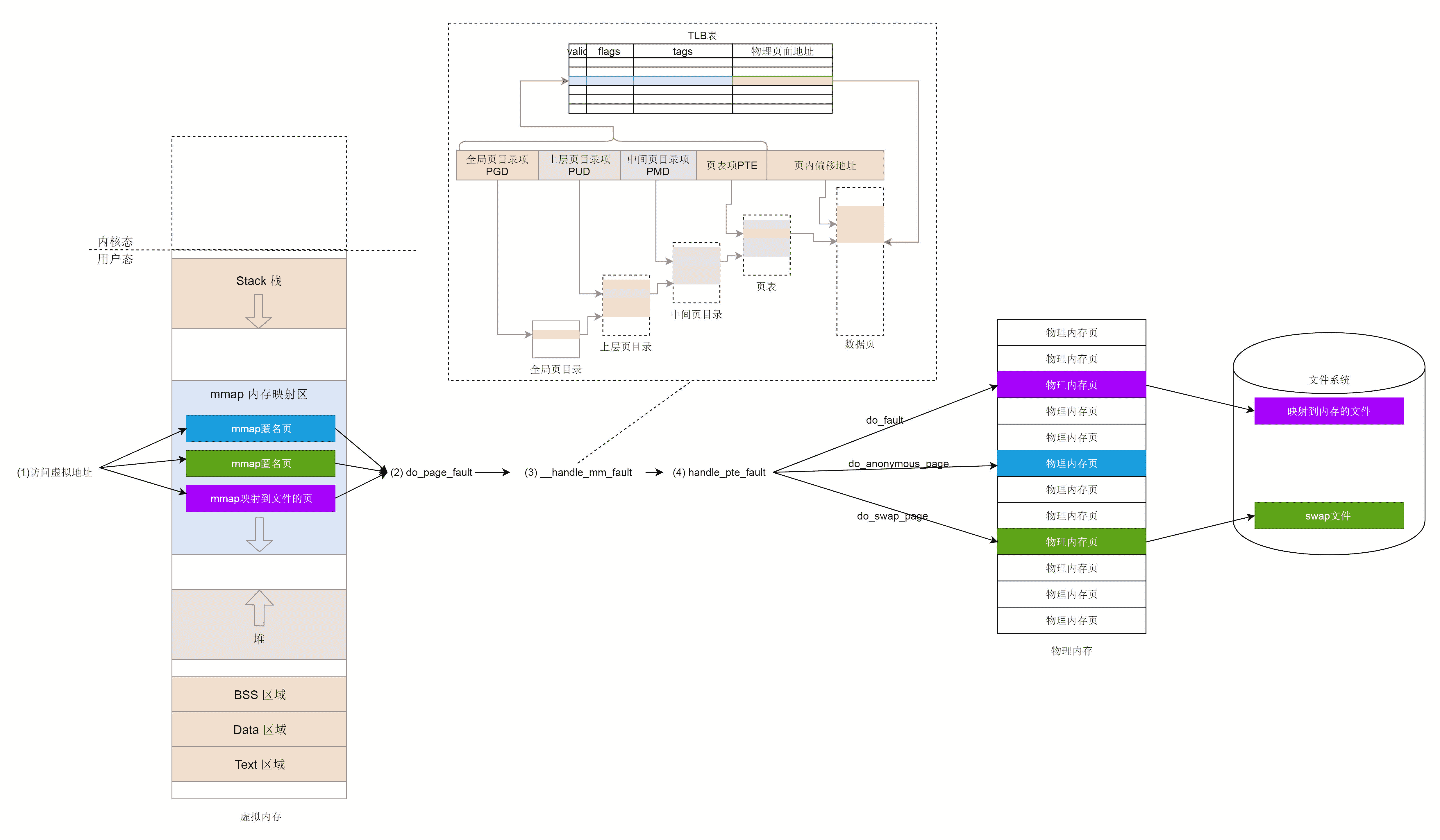Select the (4) handle_pte_fault text

(x=718, y=472)
